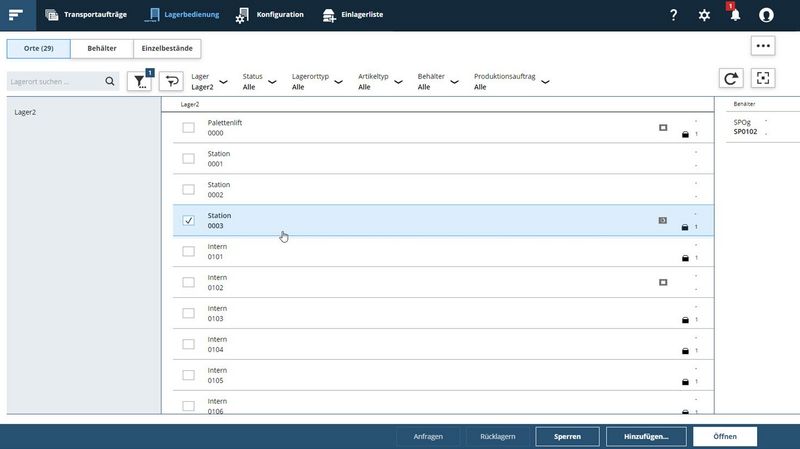
Task: Switch to the Behälter tab
Action: 101,48
